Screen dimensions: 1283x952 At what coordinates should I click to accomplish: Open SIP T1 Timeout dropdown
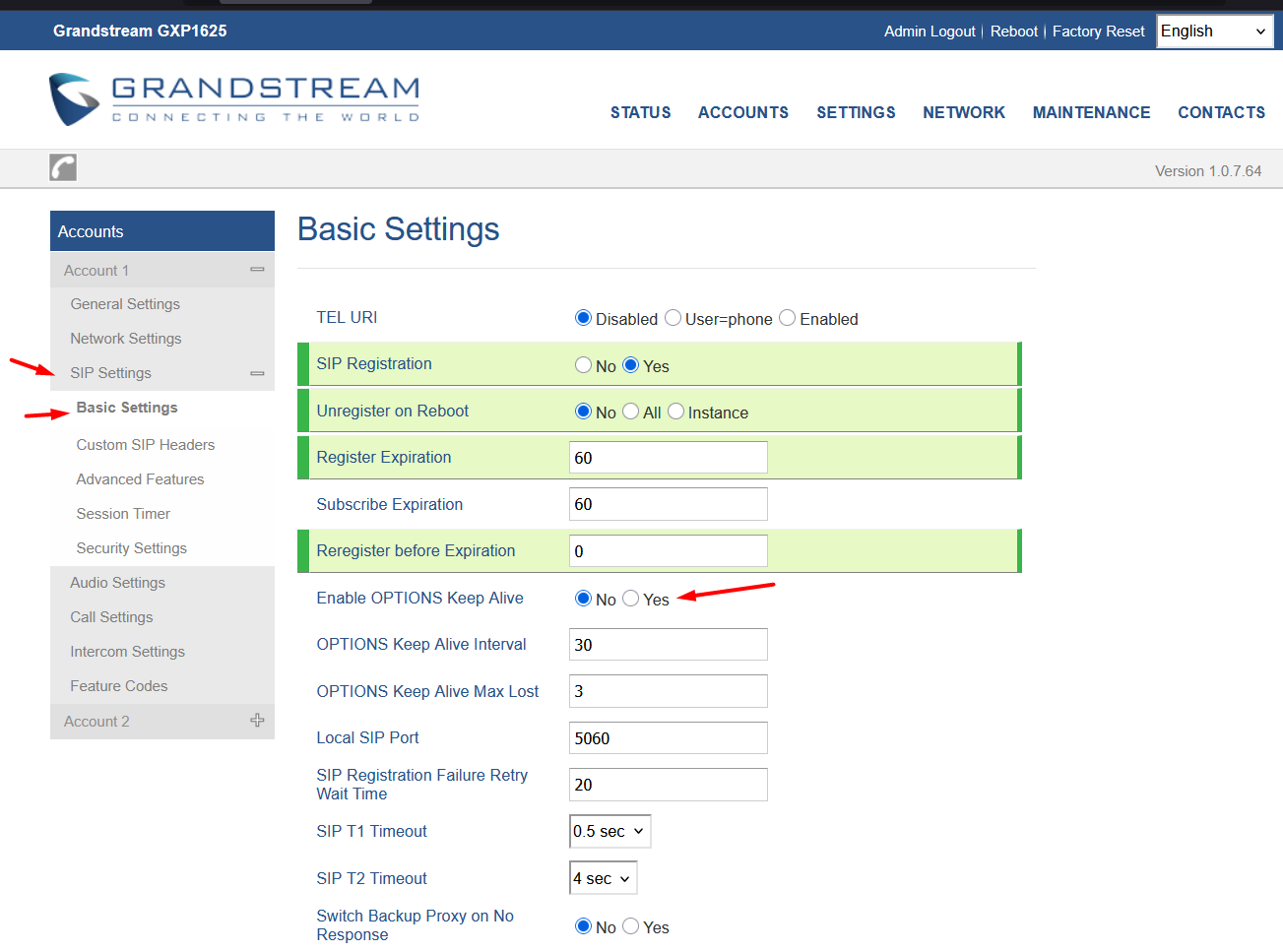[609, 831]
